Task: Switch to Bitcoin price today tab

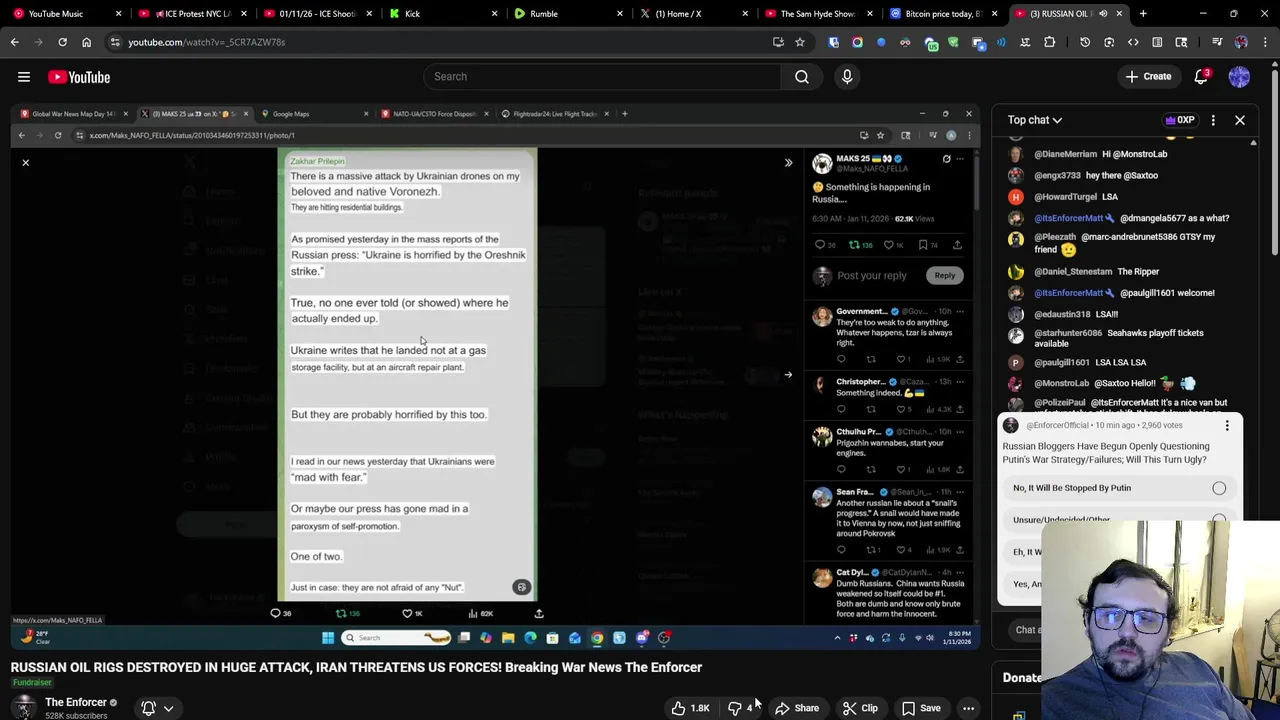Action: coord(942,14)
